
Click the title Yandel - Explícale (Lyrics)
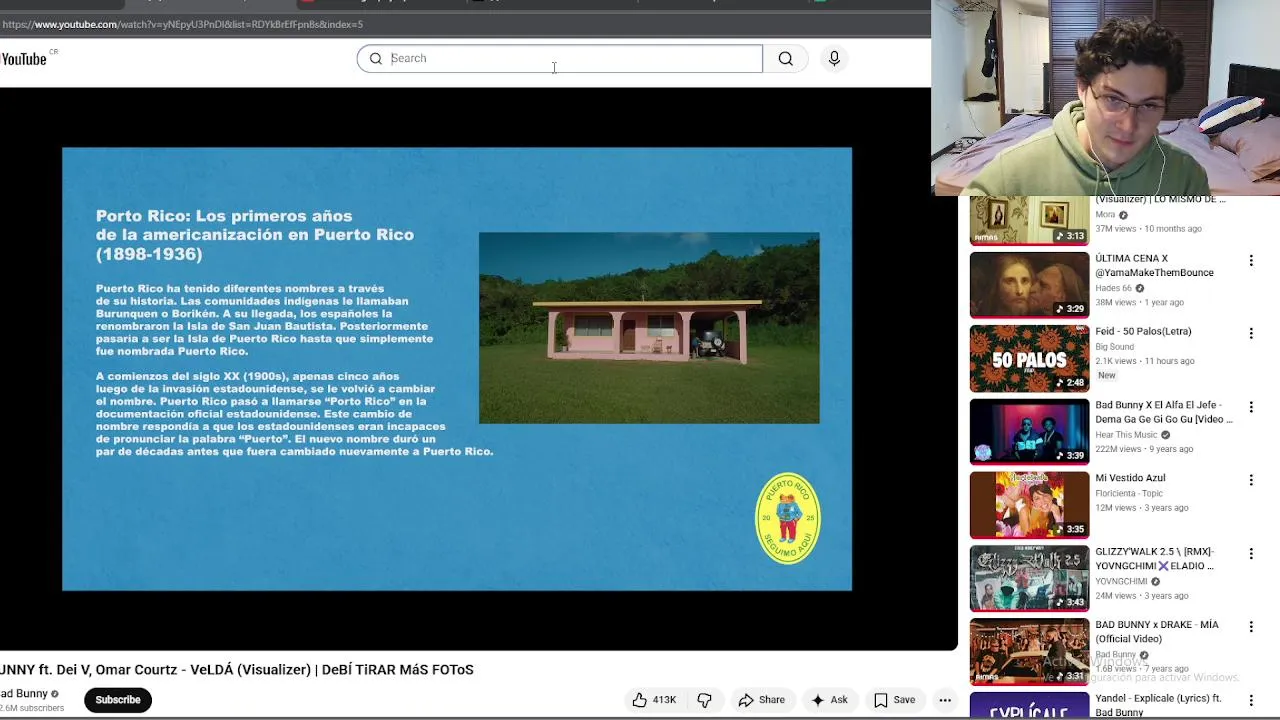[1158, 705]
